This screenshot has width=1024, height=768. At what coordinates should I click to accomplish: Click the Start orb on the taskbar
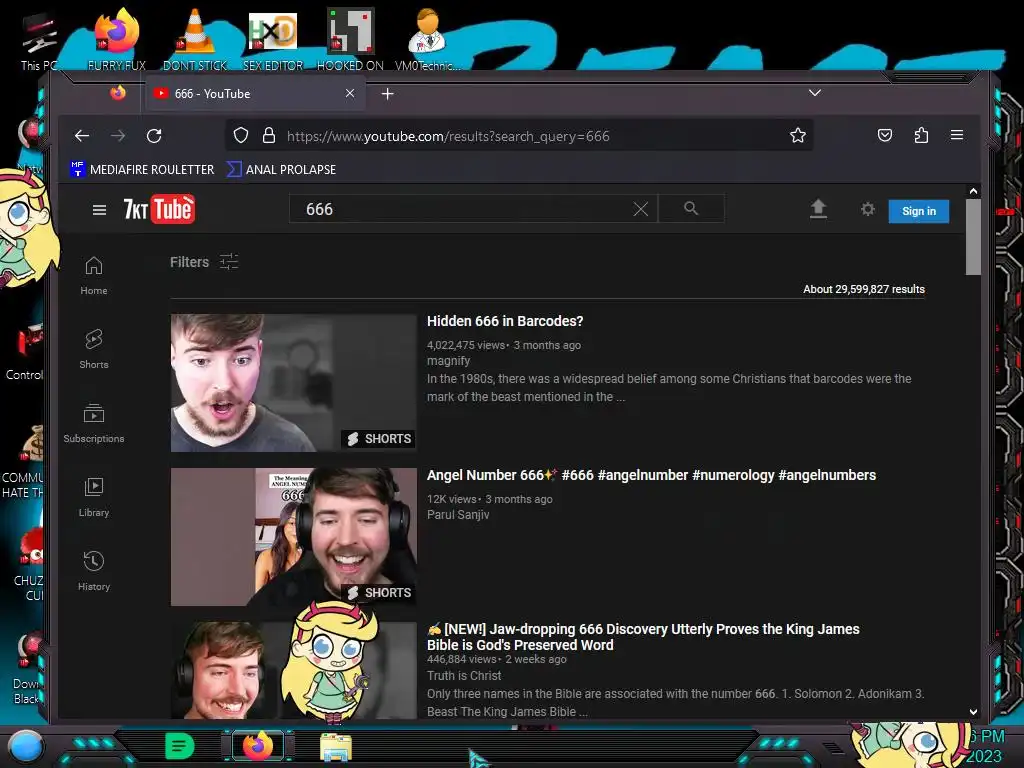pyautogui.click(x=26, y=746)
